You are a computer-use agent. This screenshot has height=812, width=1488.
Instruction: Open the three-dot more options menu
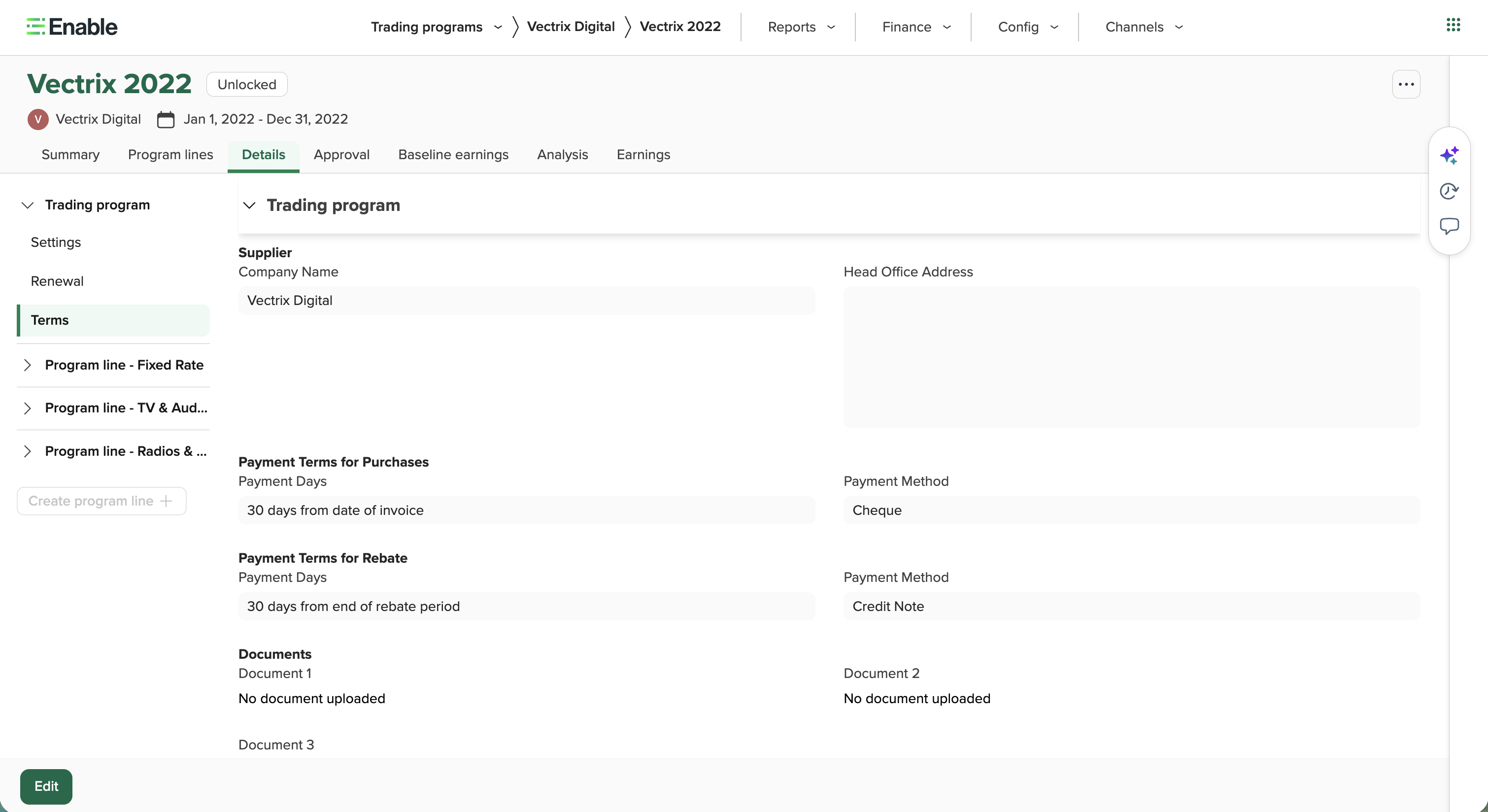click(x=1406, y=84)
